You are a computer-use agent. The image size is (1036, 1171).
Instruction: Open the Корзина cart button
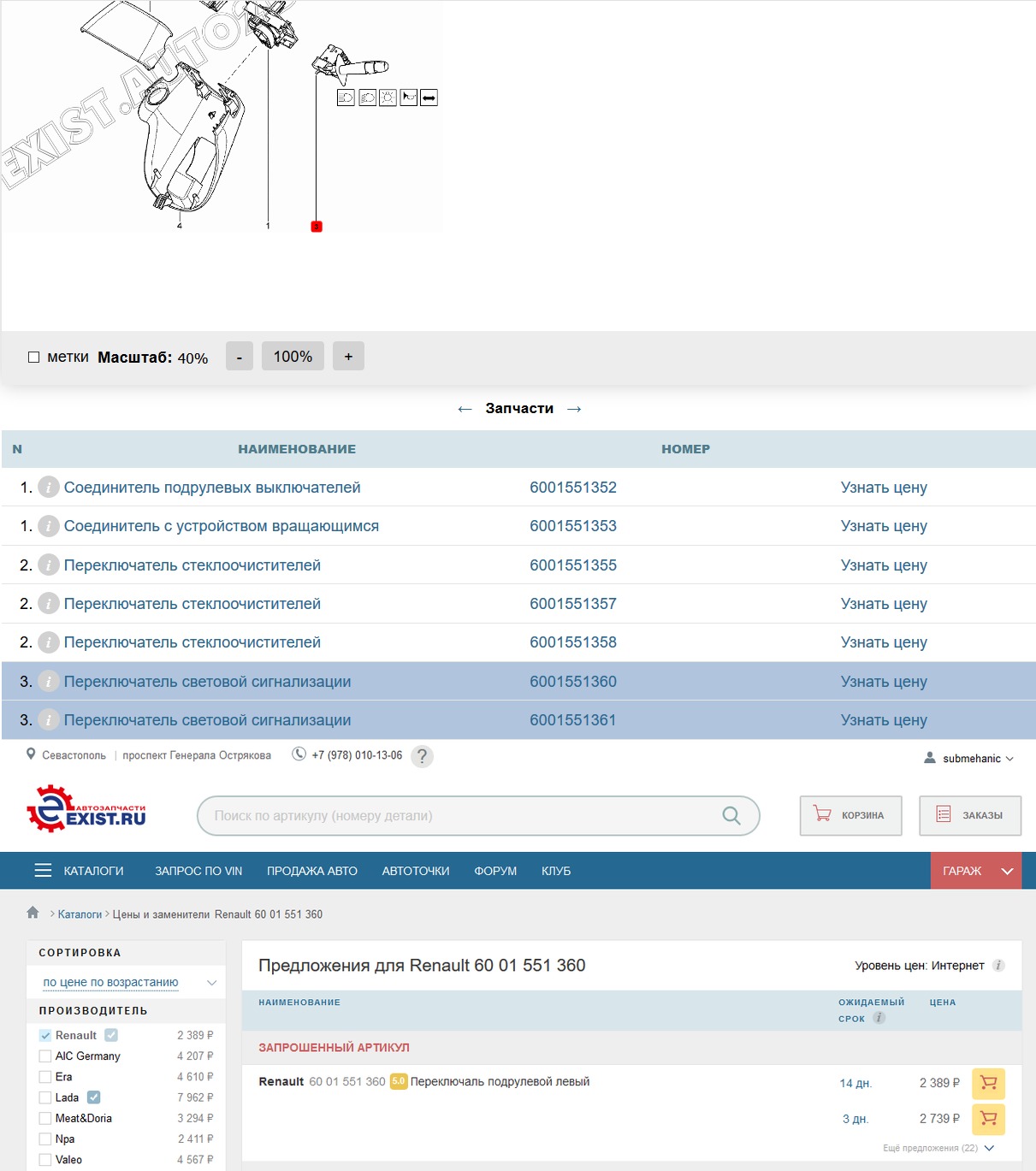(x=850, y=816)
